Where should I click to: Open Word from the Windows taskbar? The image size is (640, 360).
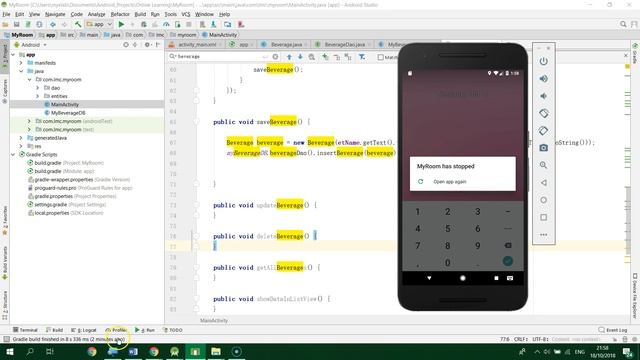(x=133, y=351)
